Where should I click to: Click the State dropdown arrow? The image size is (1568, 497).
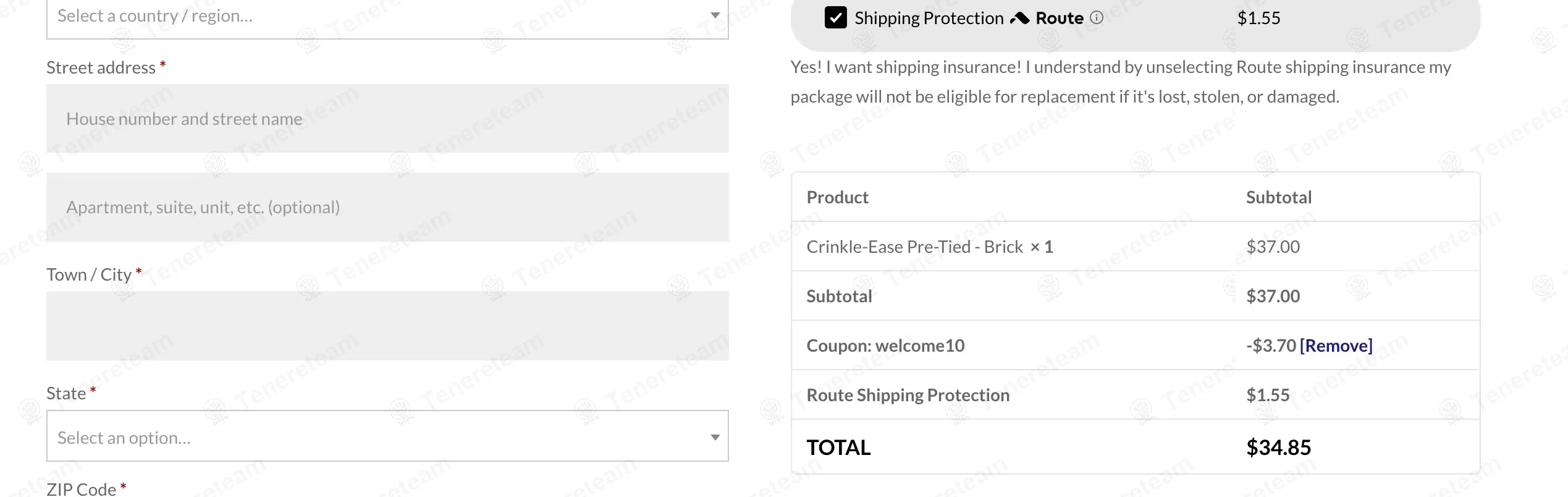point(715,437)
